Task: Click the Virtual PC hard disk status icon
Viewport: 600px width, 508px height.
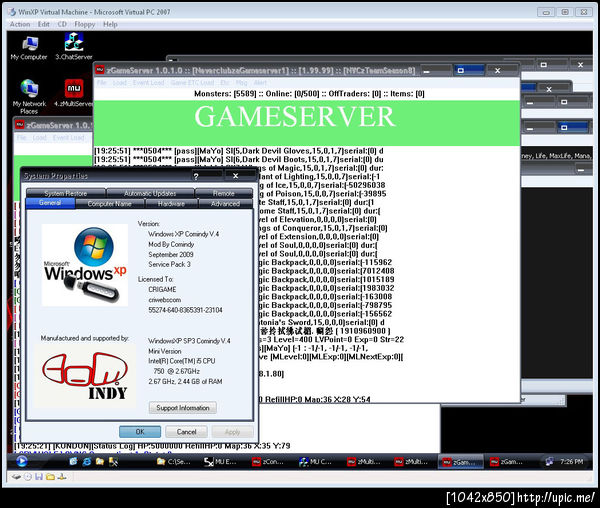Action: 16,477
